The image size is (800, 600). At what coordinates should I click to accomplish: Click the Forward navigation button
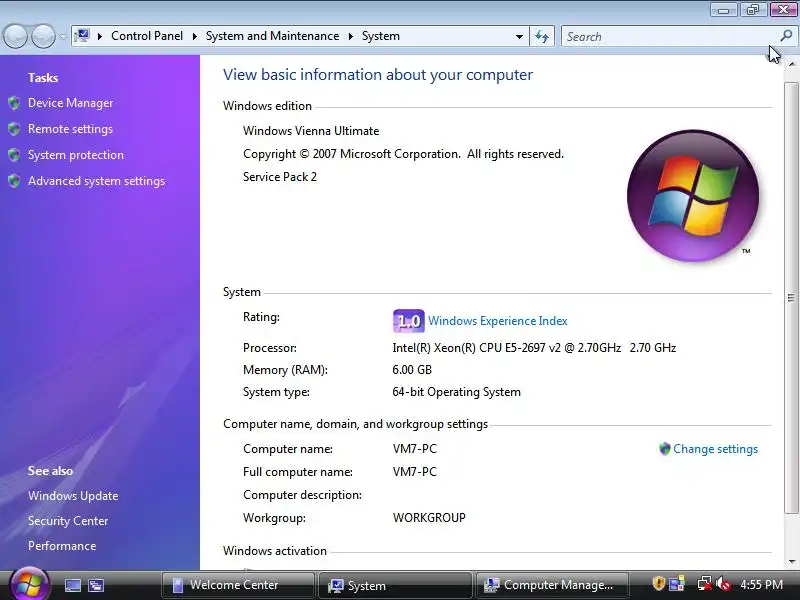click(43, 36)
